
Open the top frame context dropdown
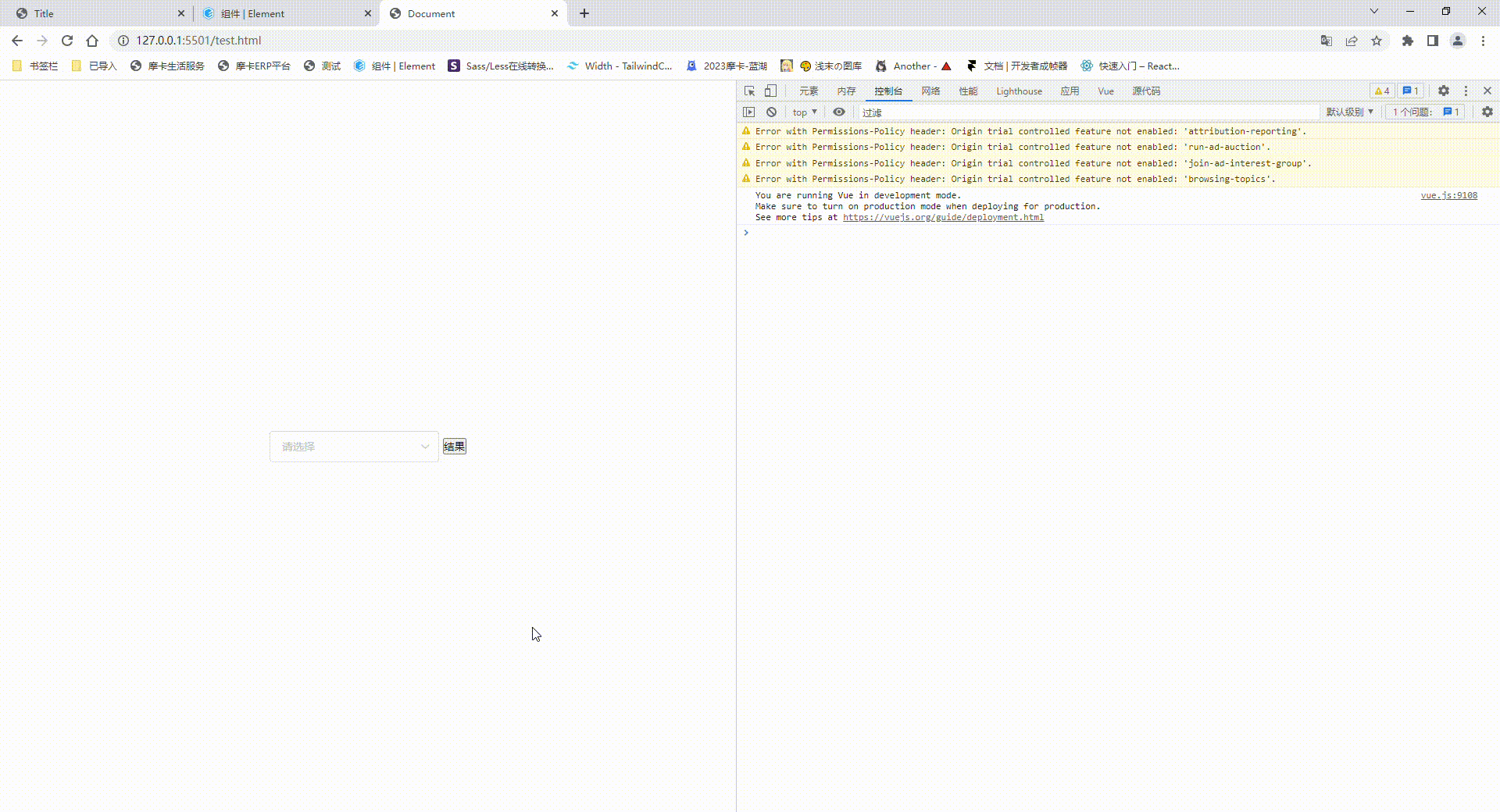(x=803, y=112)
